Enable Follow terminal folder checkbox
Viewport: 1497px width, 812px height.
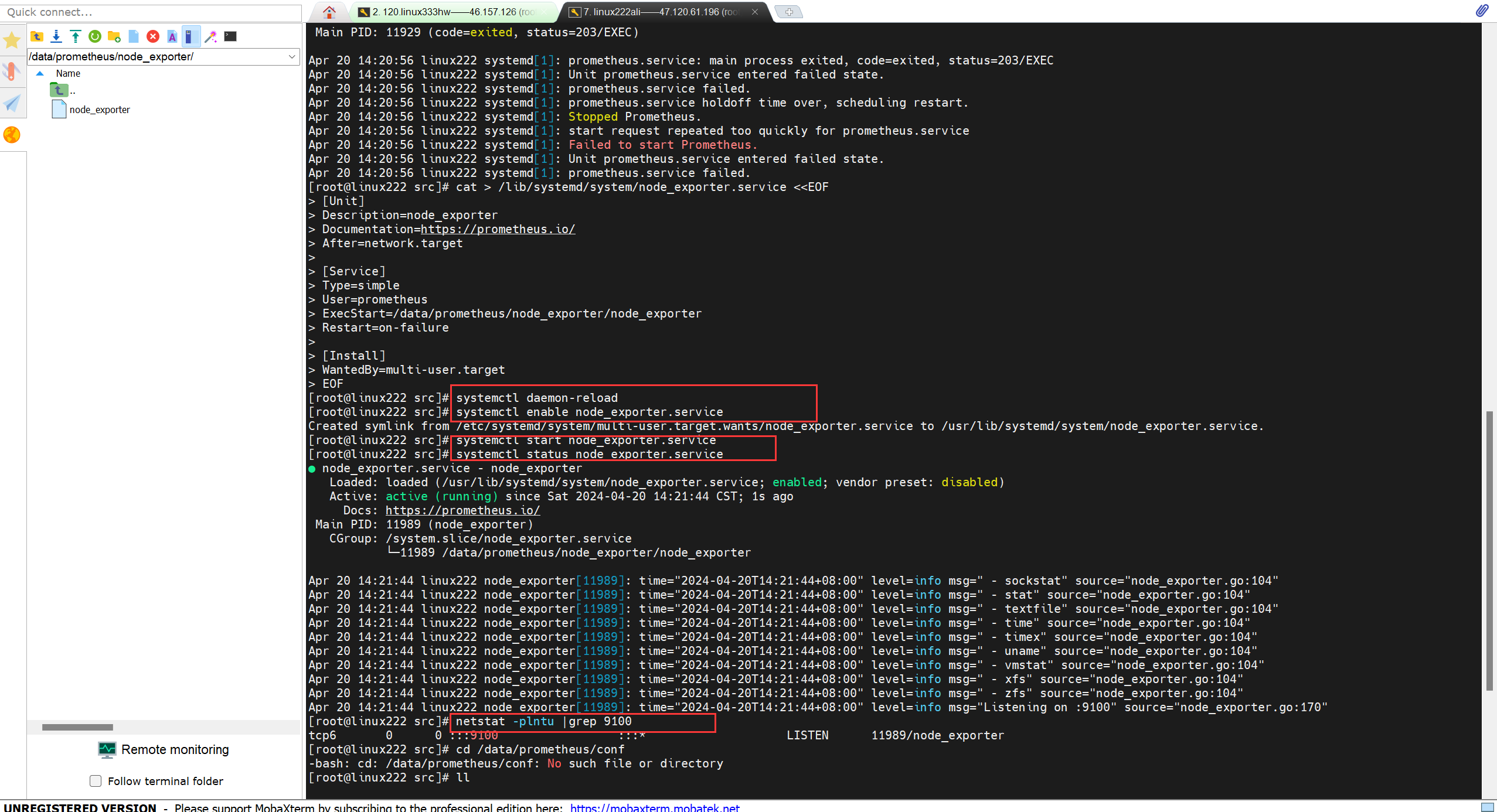96,781
